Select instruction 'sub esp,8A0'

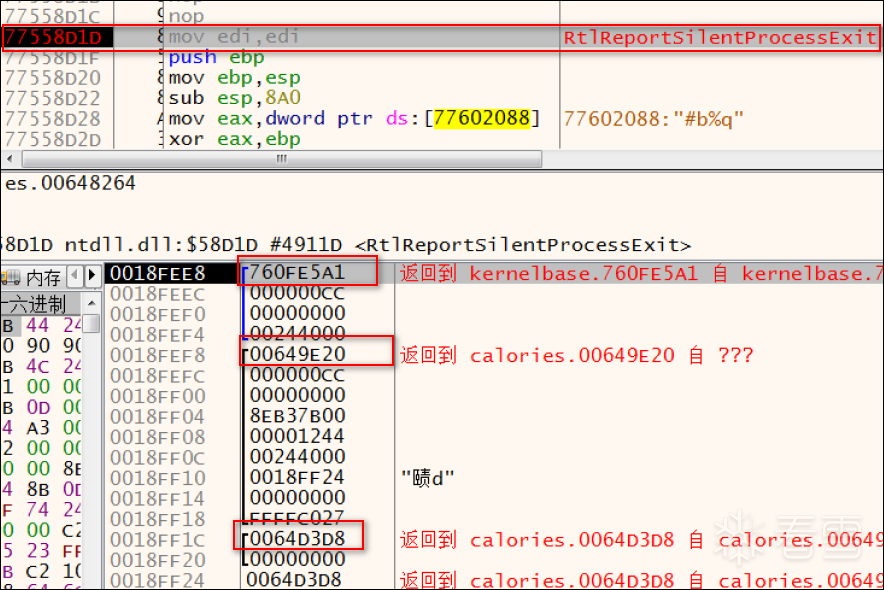(234, 98)
